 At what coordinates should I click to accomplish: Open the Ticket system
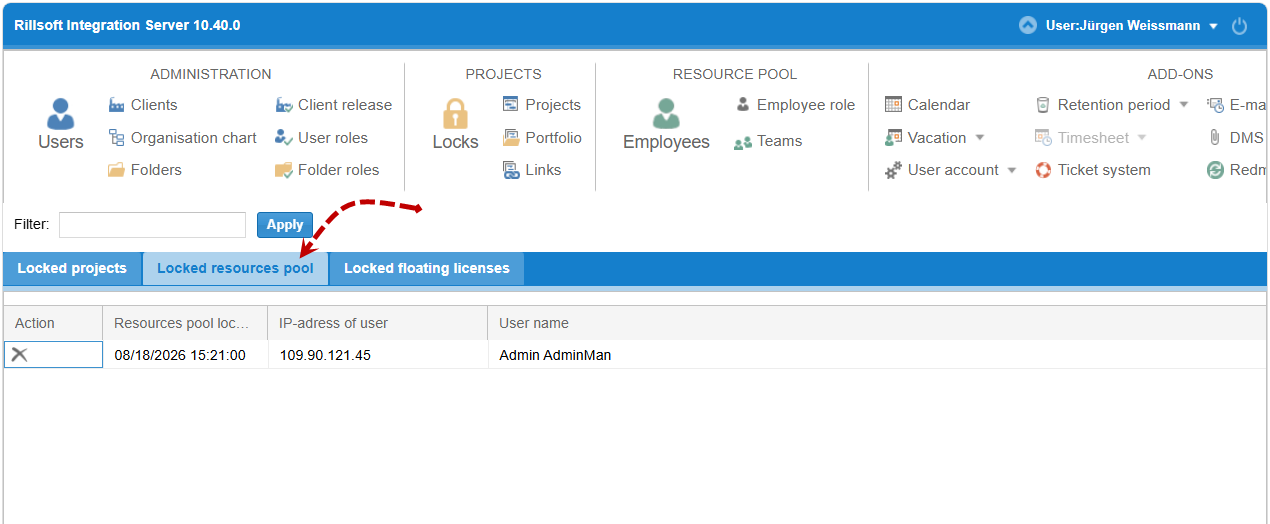tap(1092, 170)
